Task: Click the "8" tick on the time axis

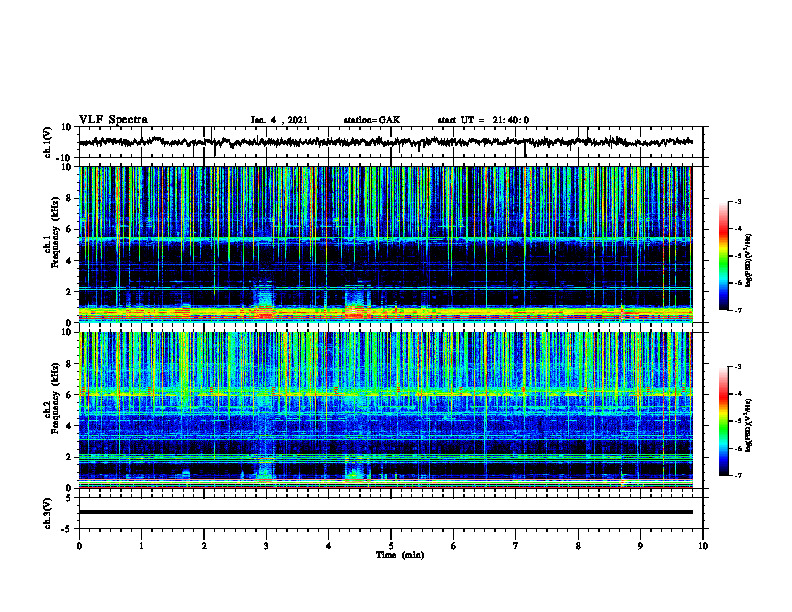Action: pos(578,546)
